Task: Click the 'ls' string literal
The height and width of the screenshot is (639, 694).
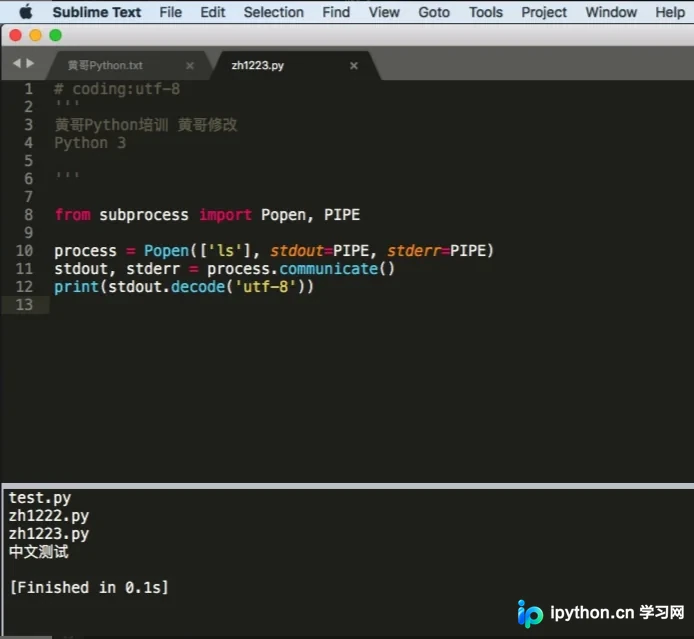Action: point(225,251)
